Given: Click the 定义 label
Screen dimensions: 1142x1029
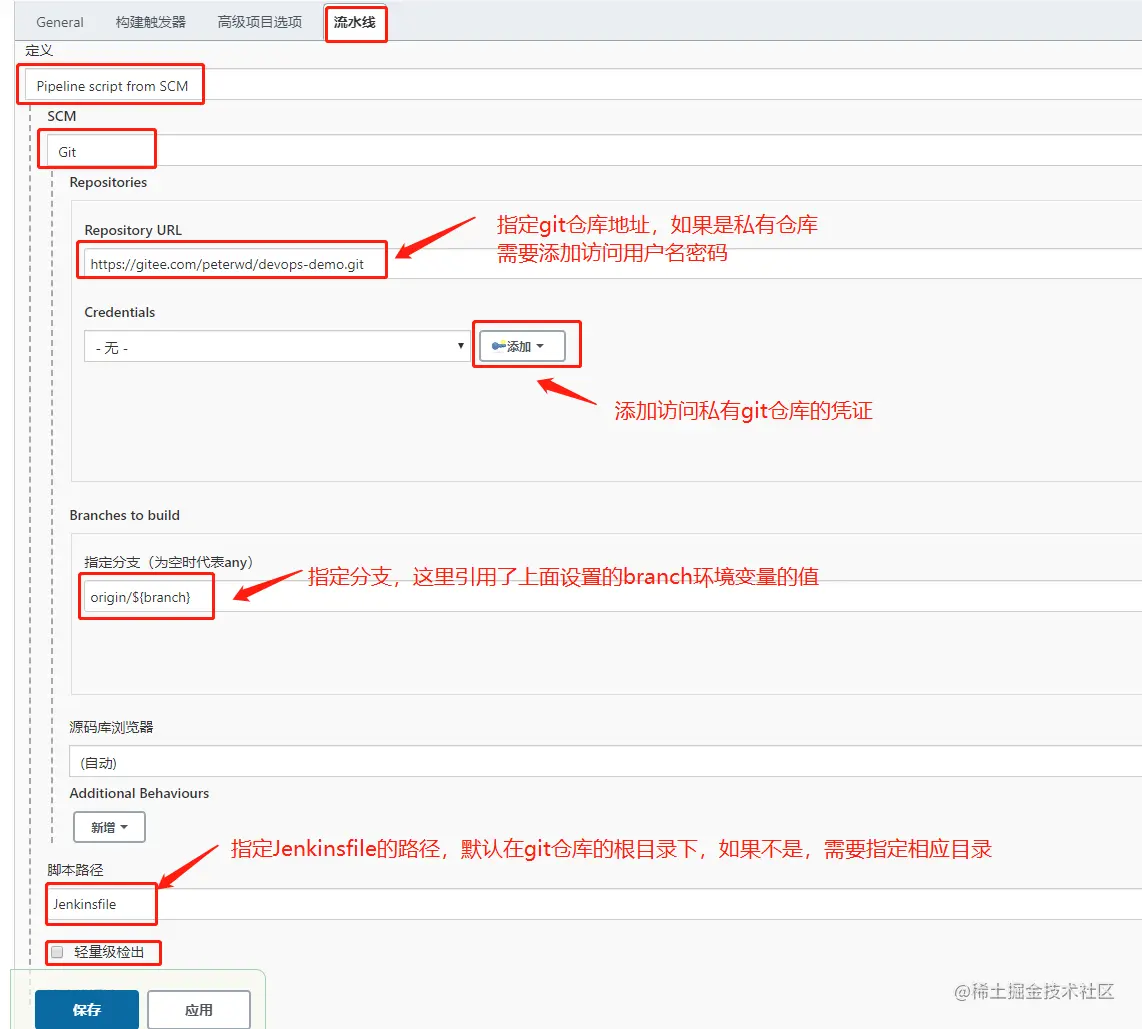Looking at the screenshot, I should (39, 50).
